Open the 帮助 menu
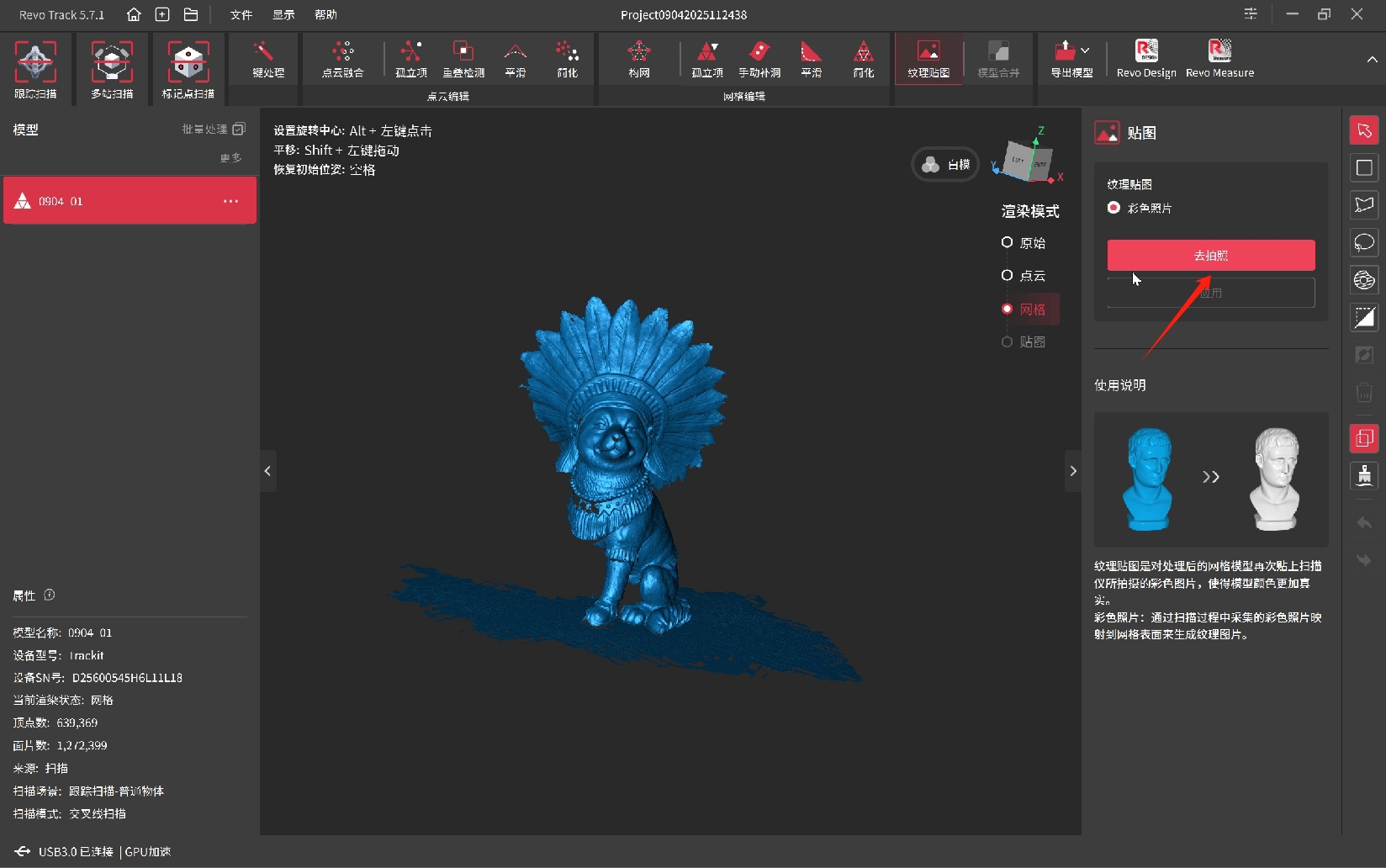Screen dimensions: 1386x868 coord(325,15)
